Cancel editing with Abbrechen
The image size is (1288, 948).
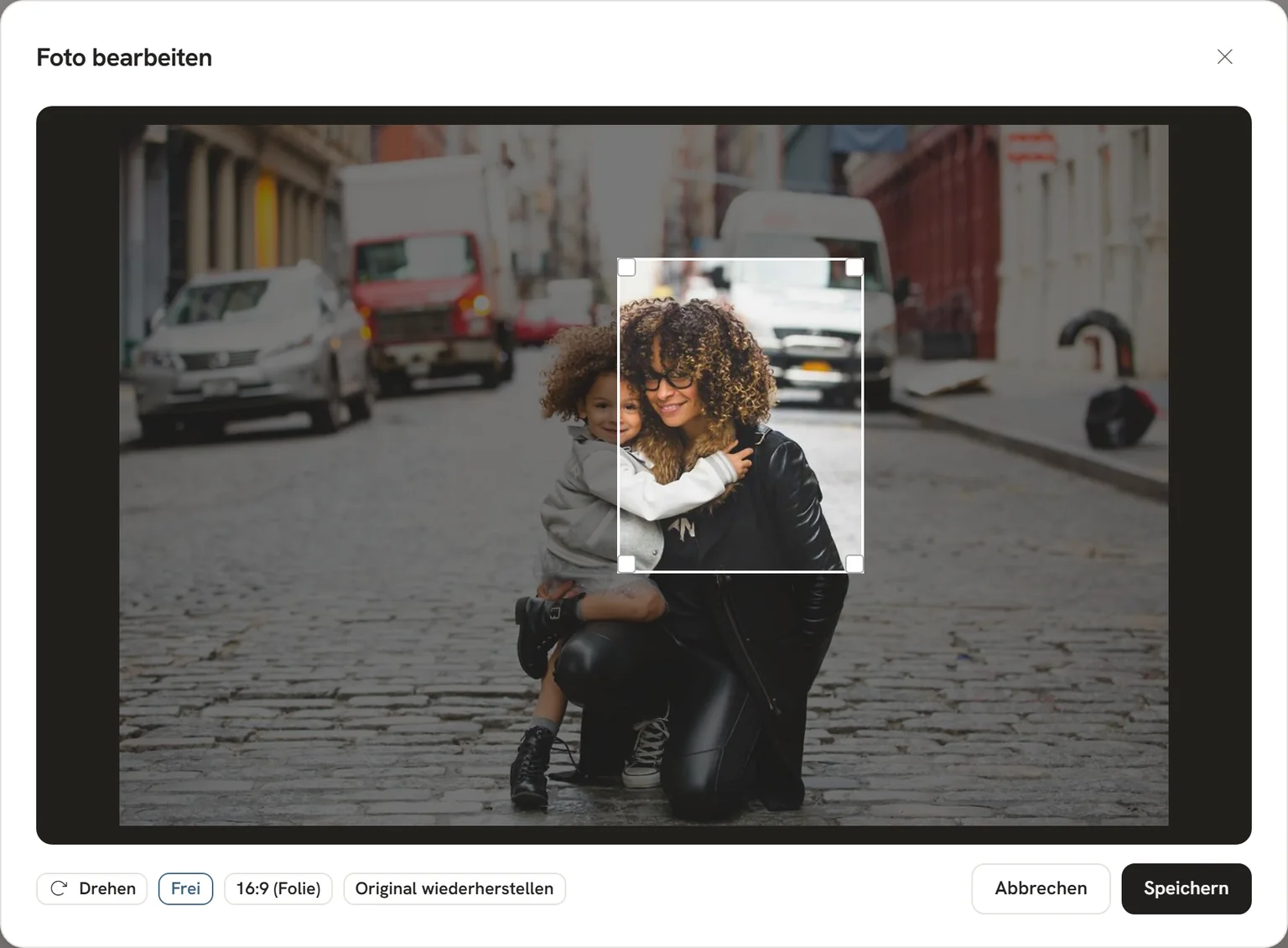tap(1041, 888)
